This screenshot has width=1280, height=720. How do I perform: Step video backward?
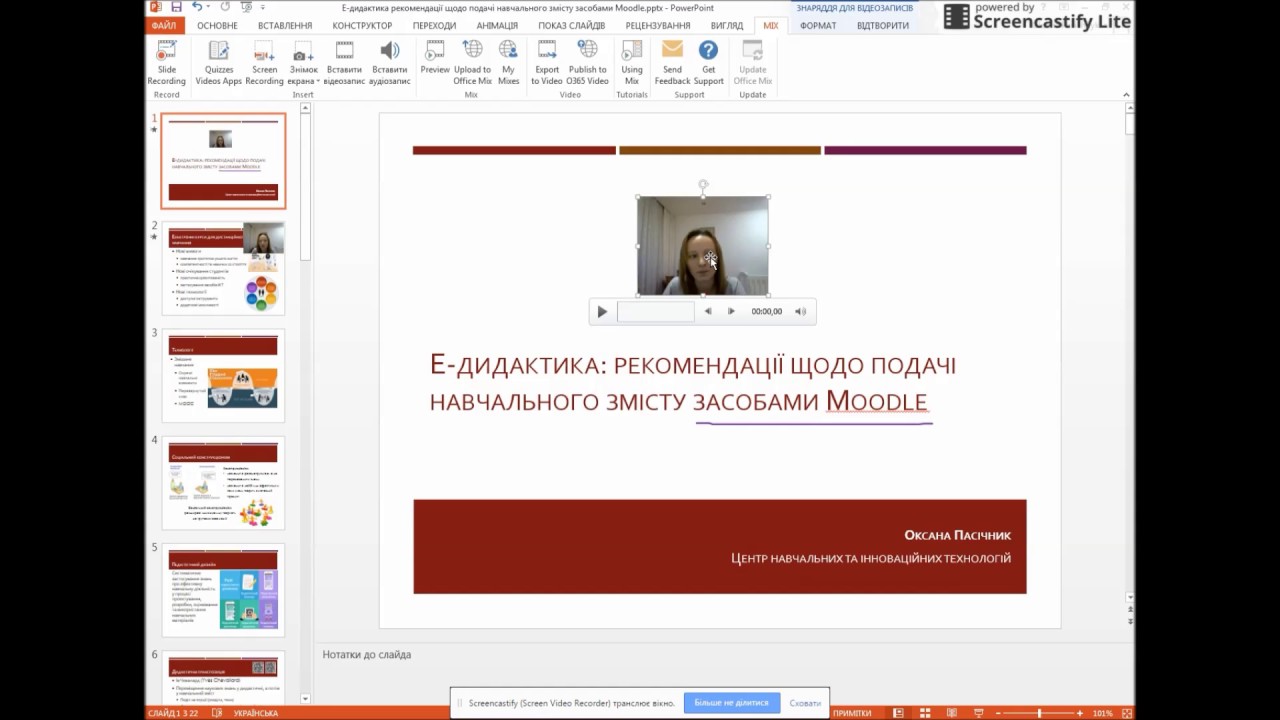tap(708, 312)
